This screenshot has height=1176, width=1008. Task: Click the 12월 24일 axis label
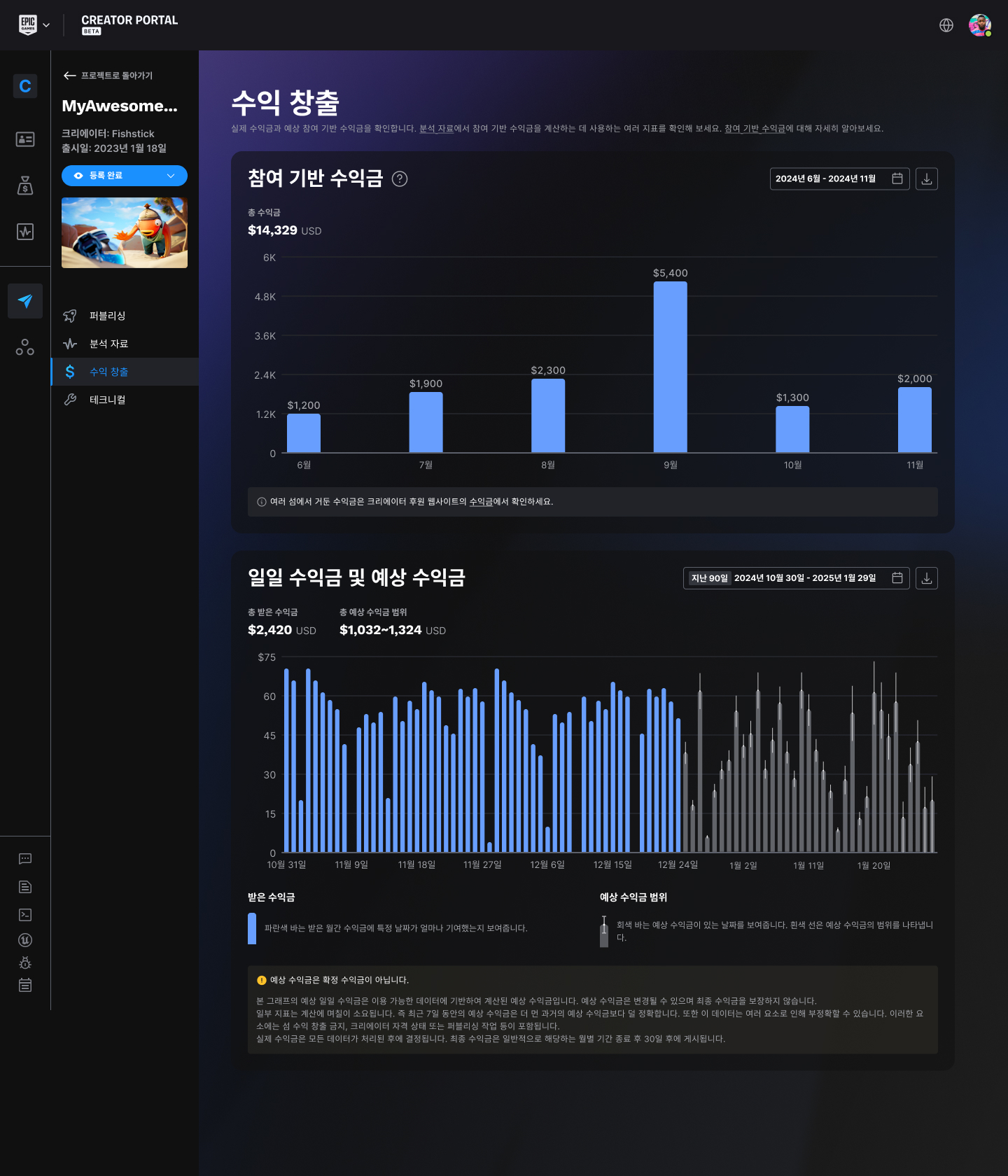[x=678, y=864]
